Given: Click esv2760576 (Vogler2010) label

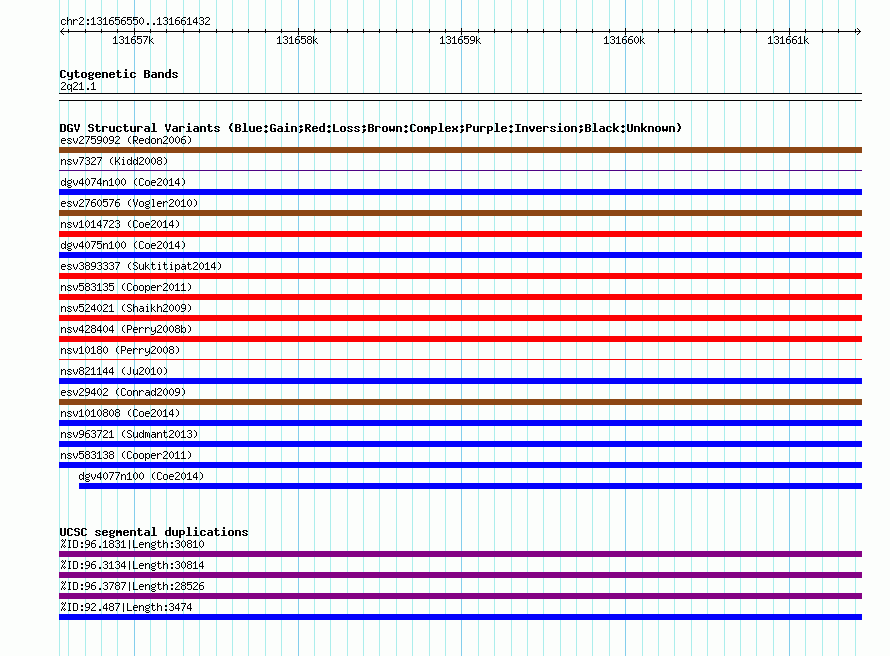Looking at the screenshot, I should click(129, 203).
